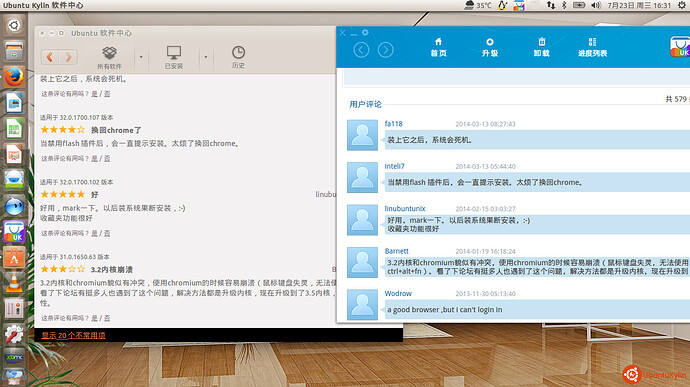Open the 所有软件 (All Software) view
The image size is (690, 387).
click(109, 57)
